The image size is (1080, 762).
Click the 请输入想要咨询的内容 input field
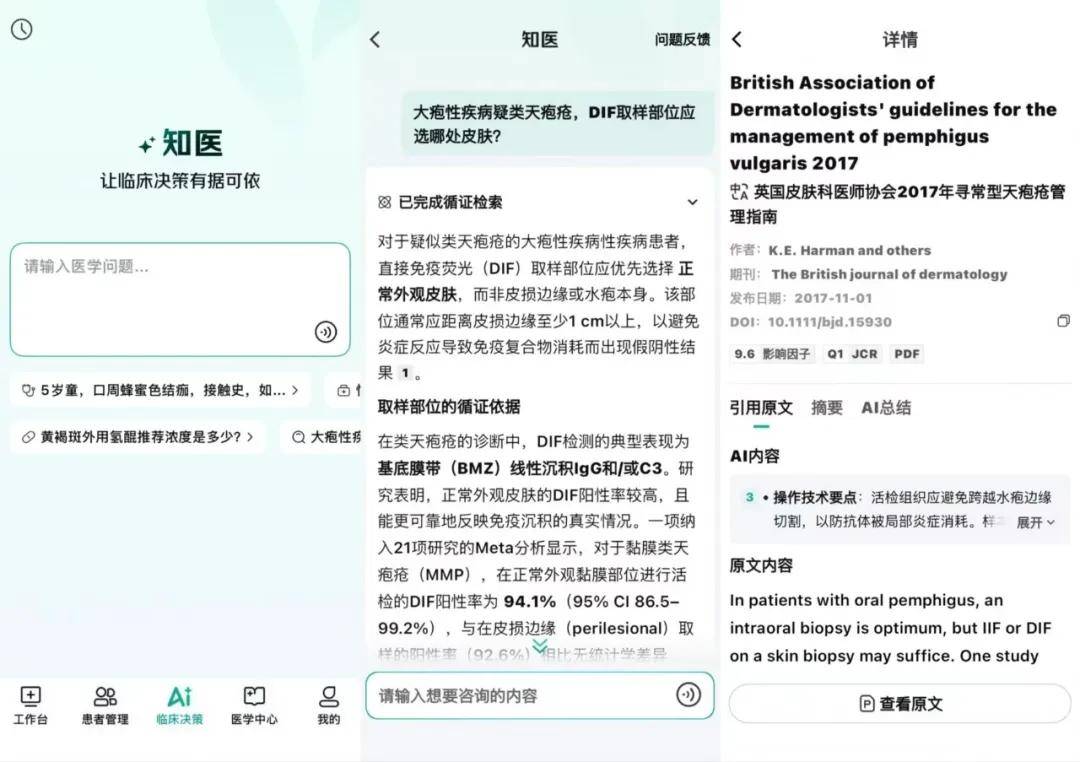[x=540, y=696]
